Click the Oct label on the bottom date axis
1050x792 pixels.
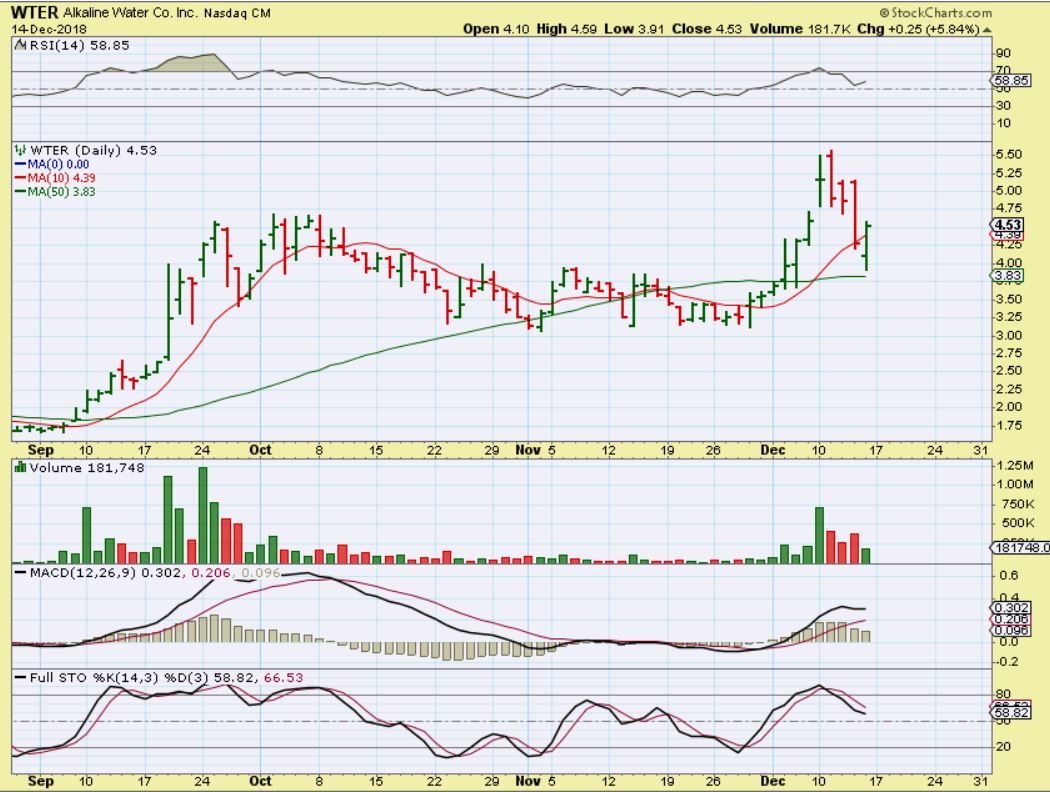point(260,781)
